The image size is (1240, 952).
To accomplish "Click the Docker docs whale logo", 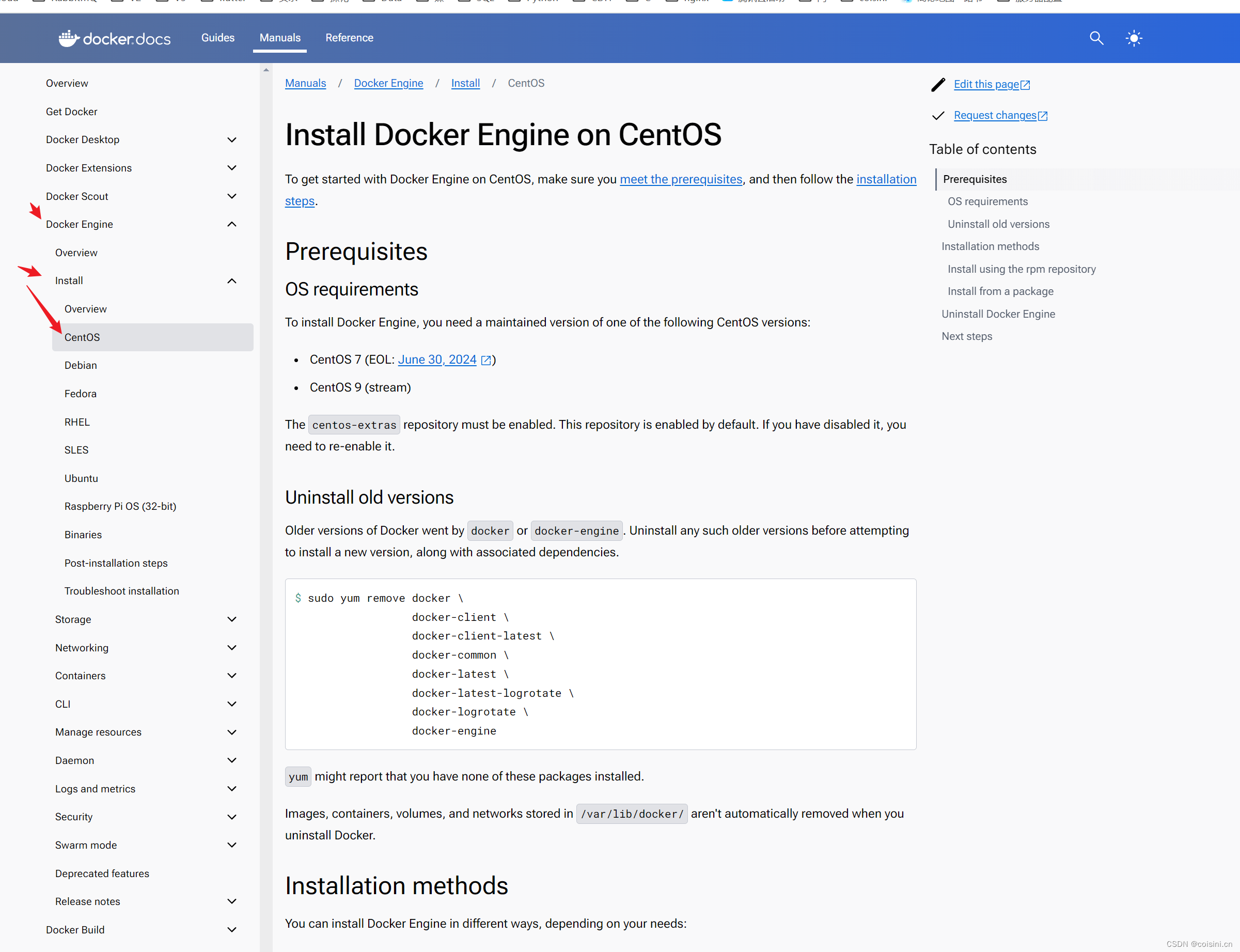I will tap(69, 38).
